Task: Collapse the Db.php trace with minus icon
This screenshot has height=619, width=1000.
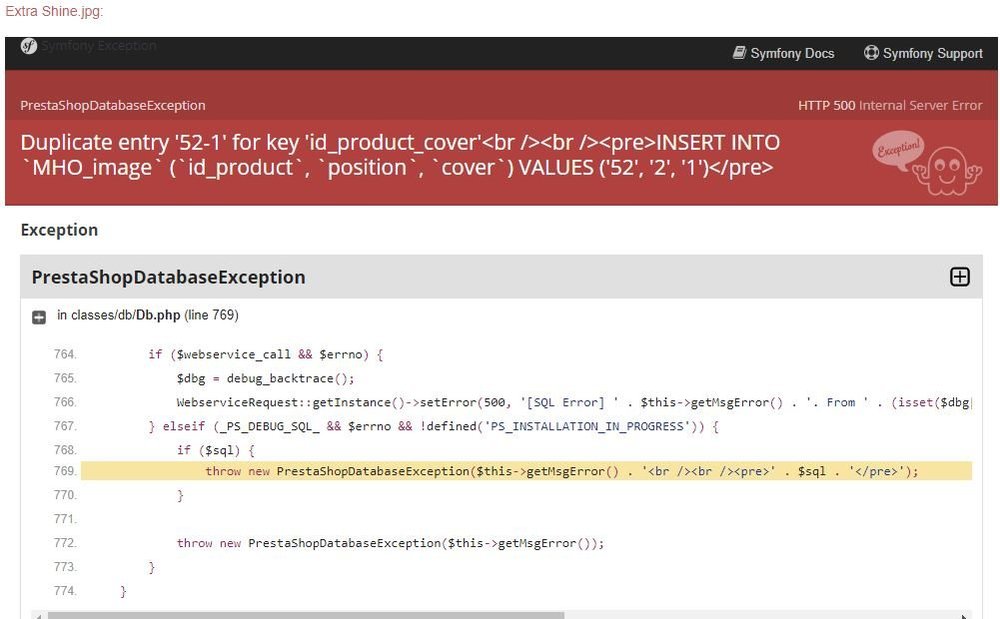Action: click(x=39, y=317)
